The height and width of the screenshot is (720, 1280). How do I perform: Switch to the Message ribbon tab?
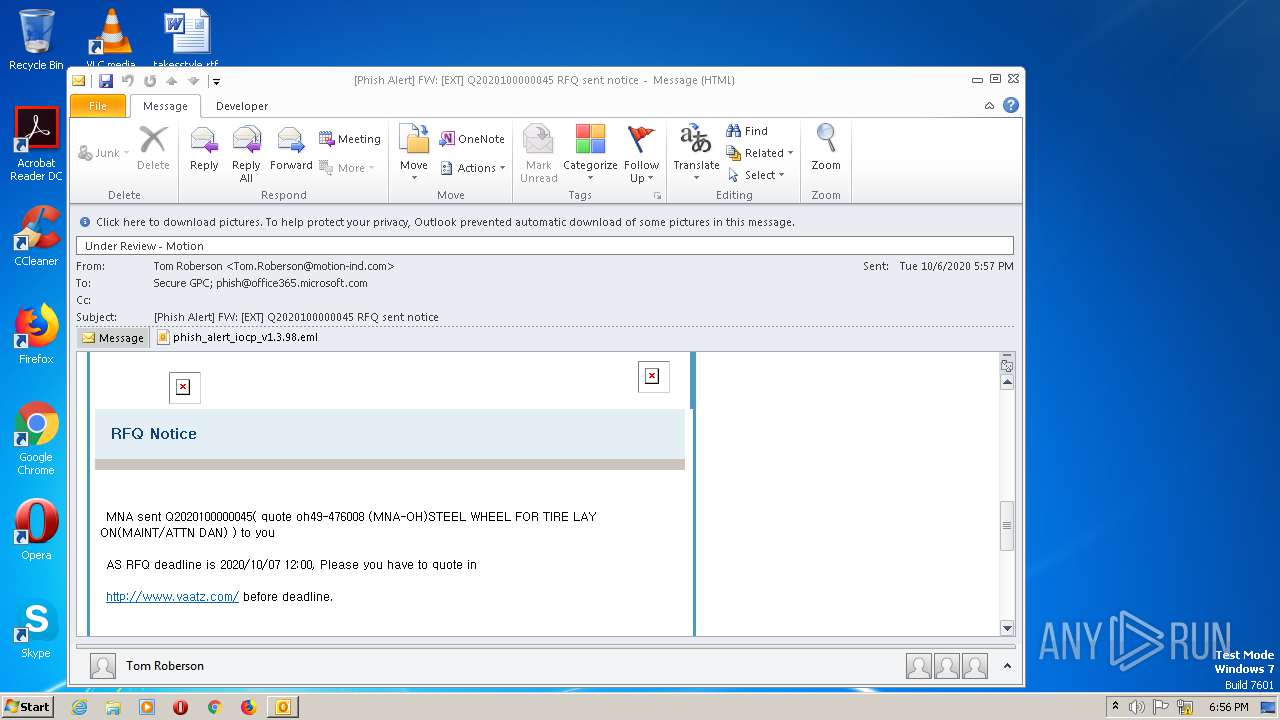[165, 106]
